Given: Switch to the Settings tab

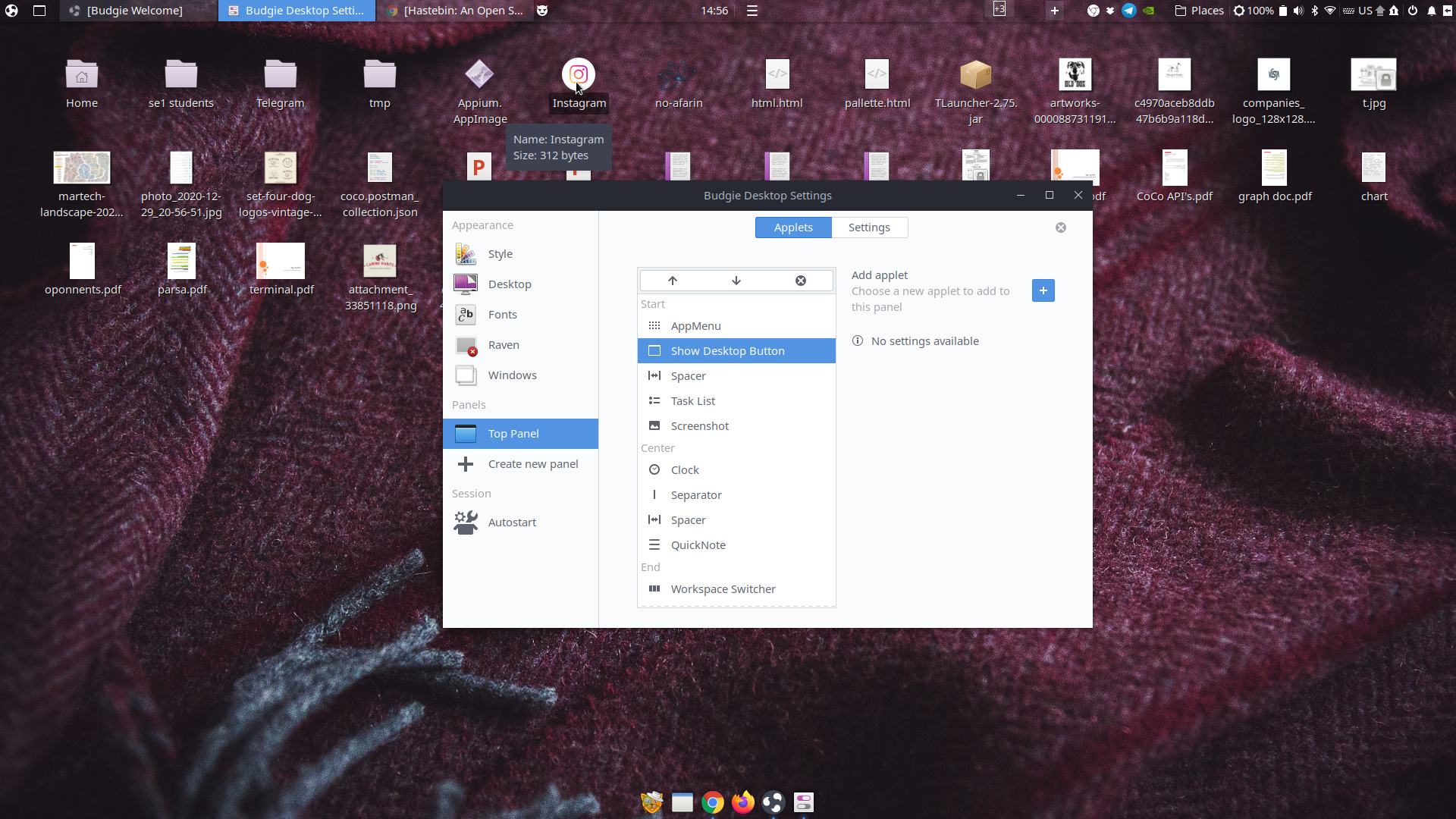Looking at the screenshot, I should tap(869, 227).
